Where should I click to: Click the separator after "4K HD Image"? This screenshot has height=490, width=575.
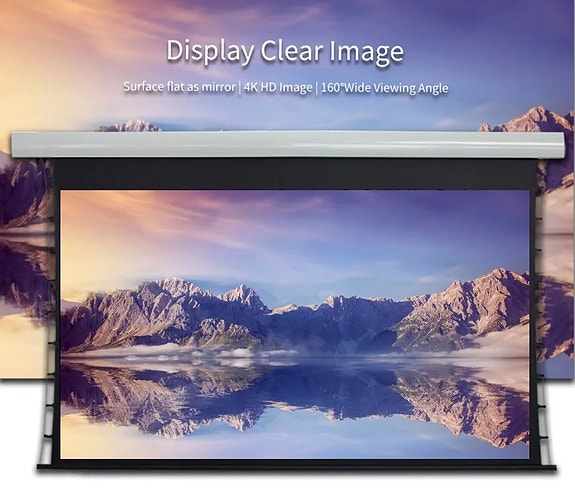[316, 88]
